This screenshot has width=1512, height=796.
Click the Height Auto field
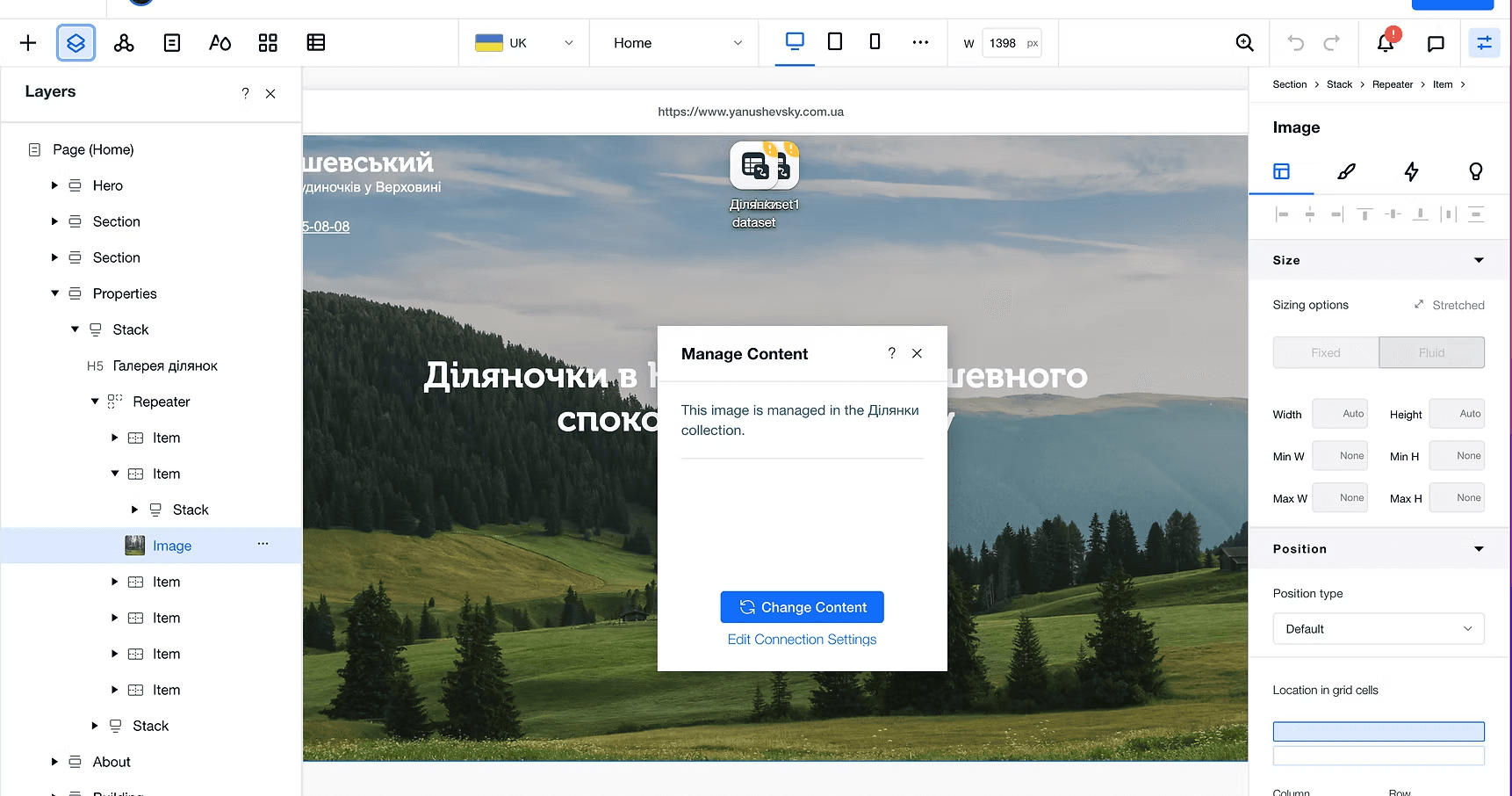point(1457,414)
